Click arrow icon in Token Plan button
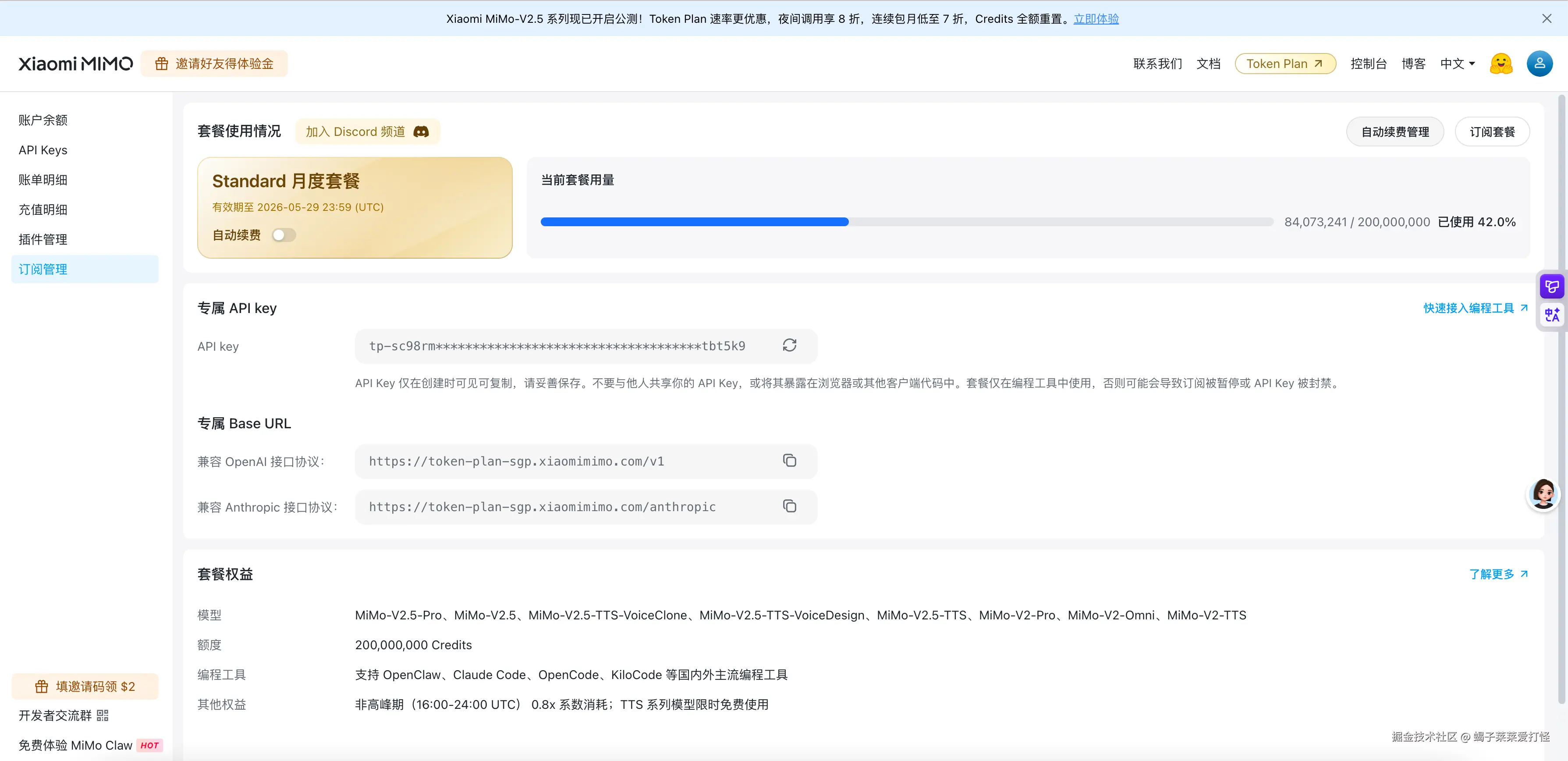The height and width of the screenshot is (761, 1568). (1319, 63)
